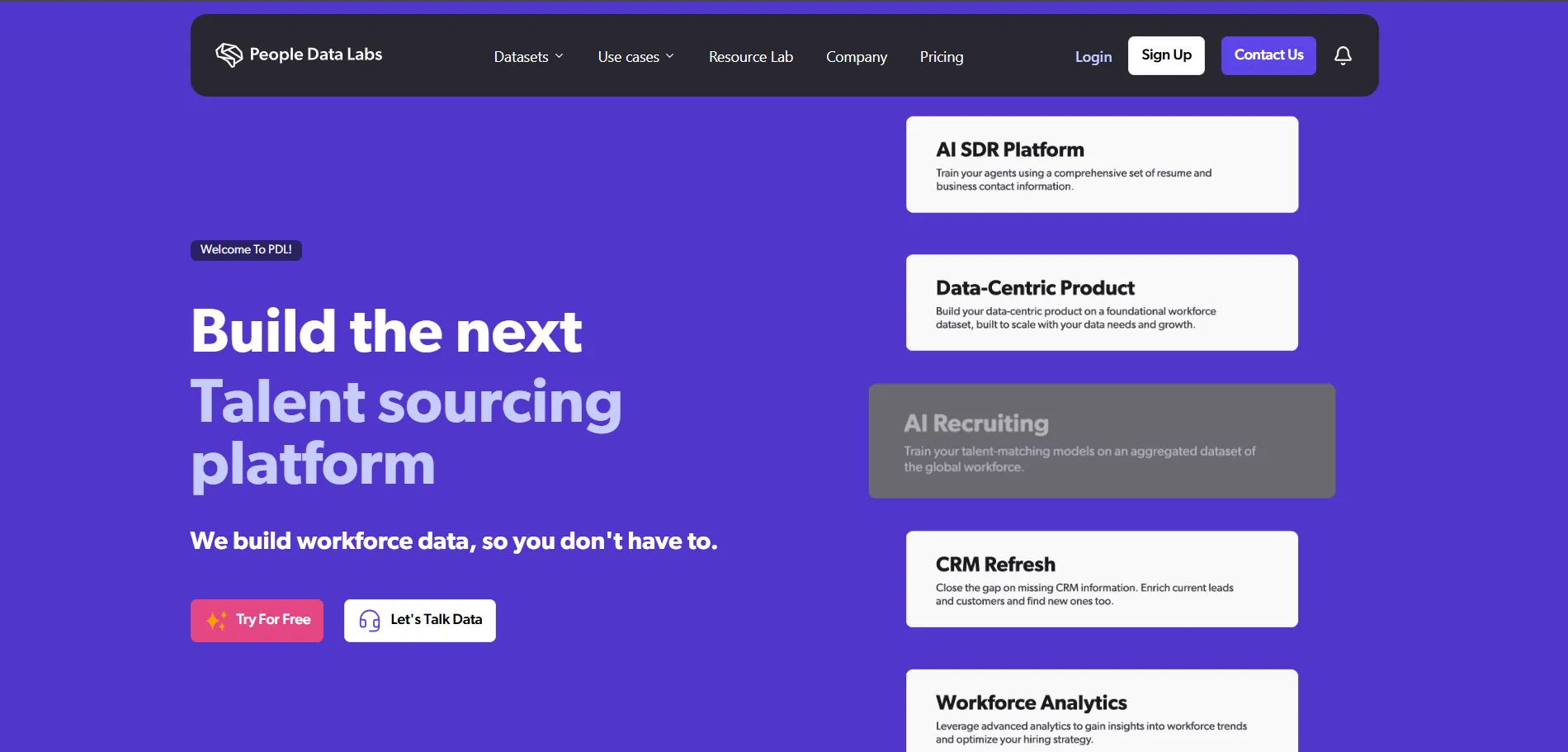This screenshot has width=1568, height=752.
Task: Click the AI Recruiting description text
Action: click(1079, 459)
